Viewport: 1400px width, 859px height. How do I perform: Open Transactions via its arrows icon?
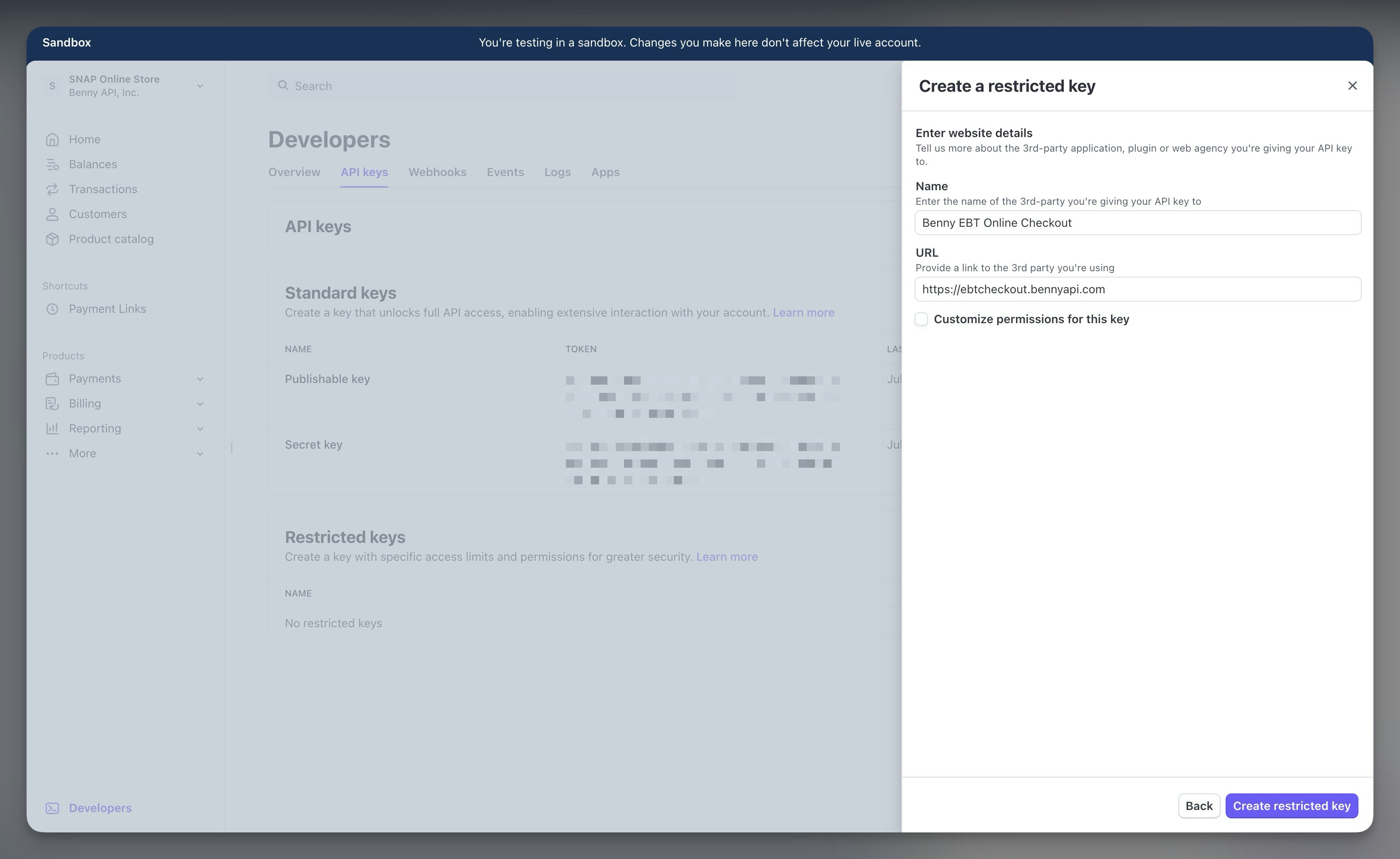[52, 189]
